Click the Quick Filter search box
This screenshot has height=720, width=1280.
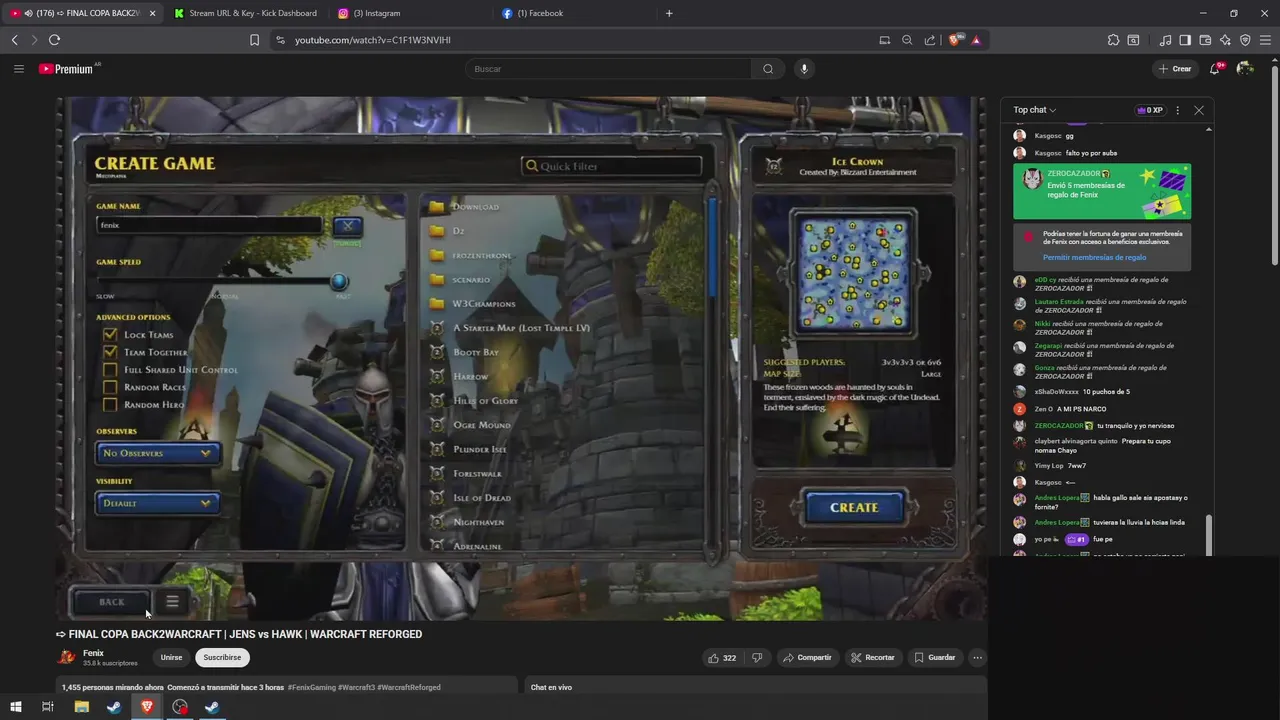611,166
